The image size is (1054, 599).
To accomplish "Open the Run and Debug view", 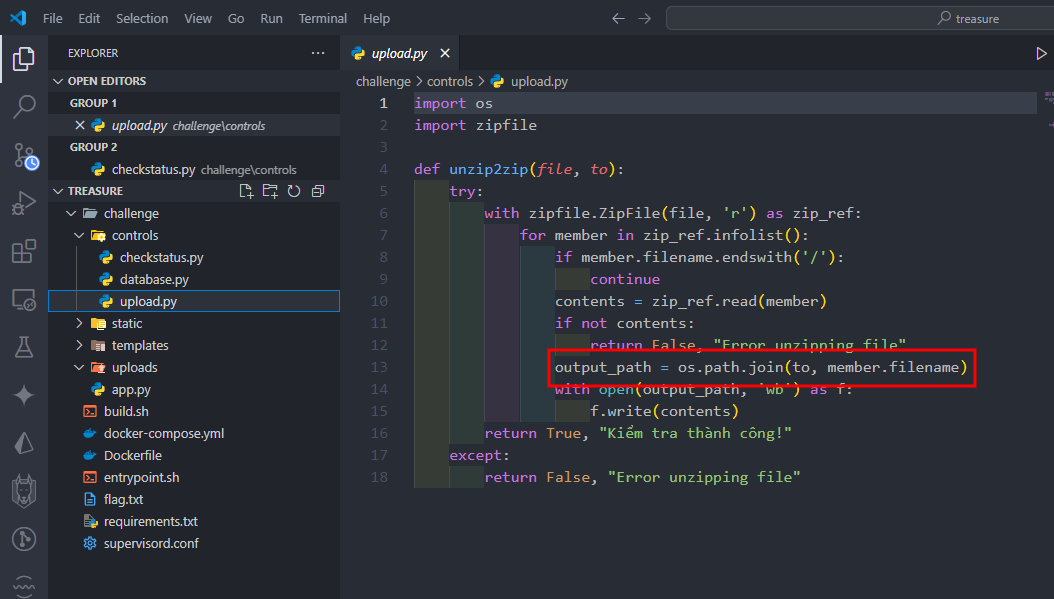I will (x=24, y=203).
